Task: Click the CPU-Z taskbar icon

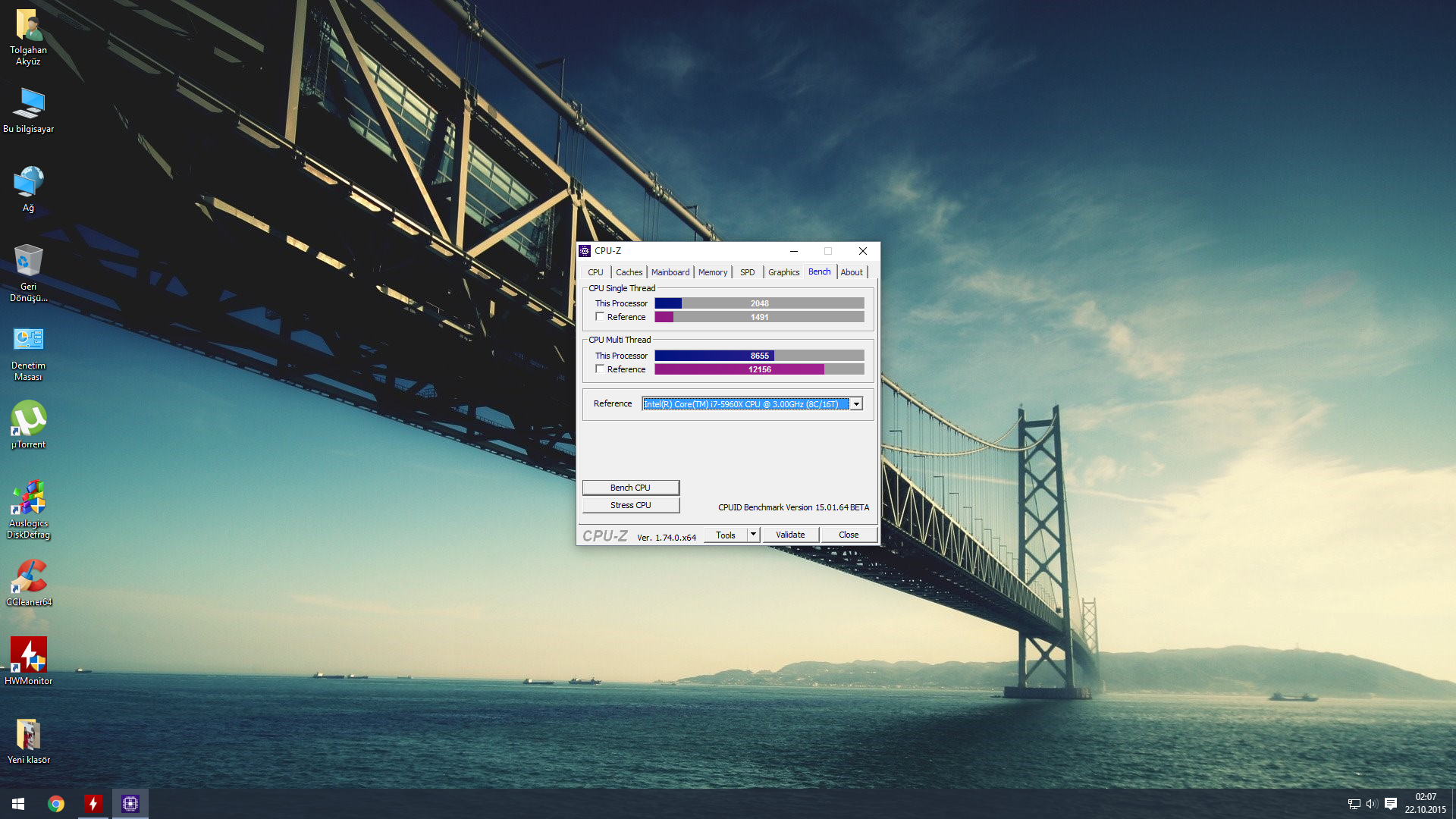Action: click(130, 804)
